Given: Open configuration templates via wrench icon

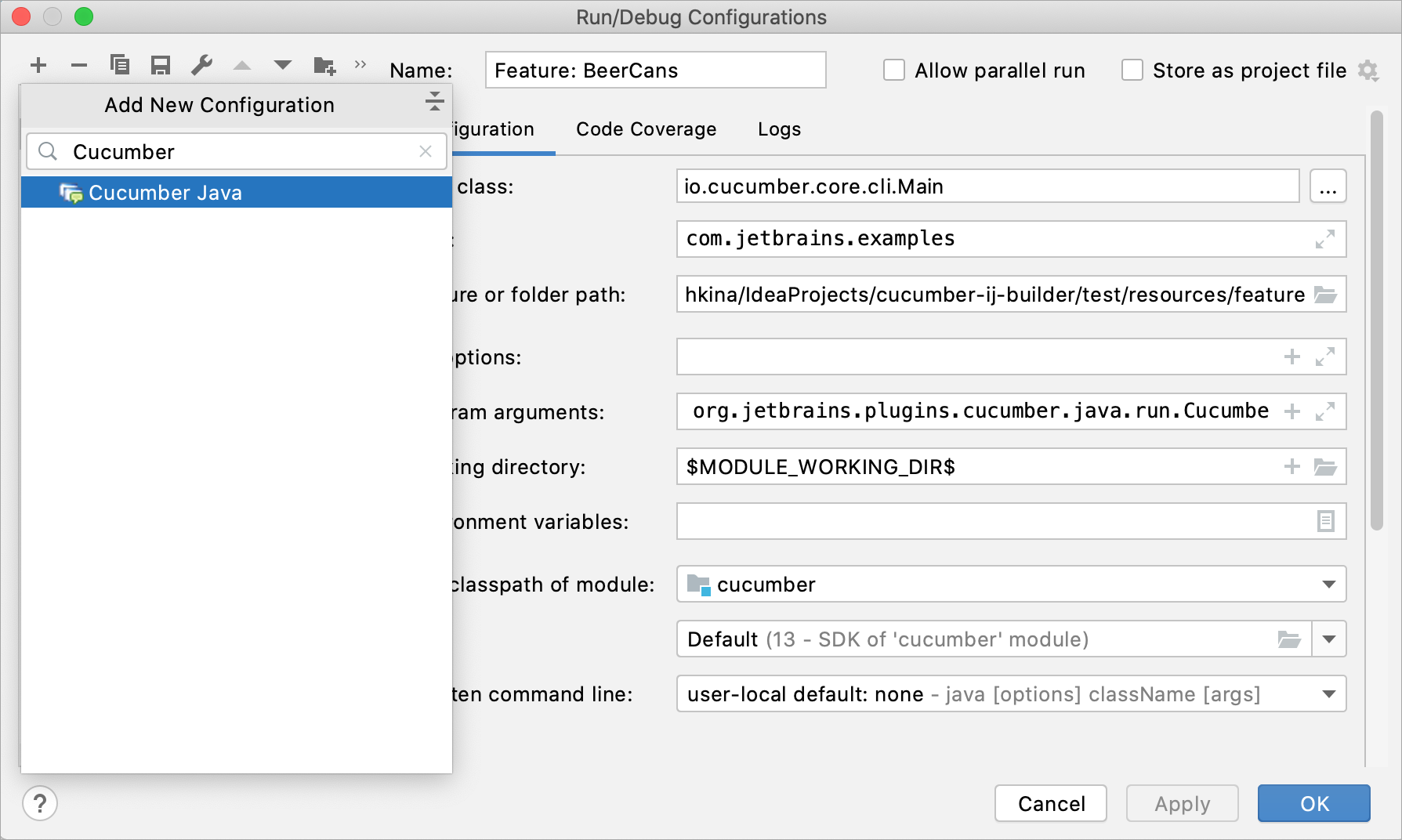Looking at the screenshot, I should coord(201,65).
